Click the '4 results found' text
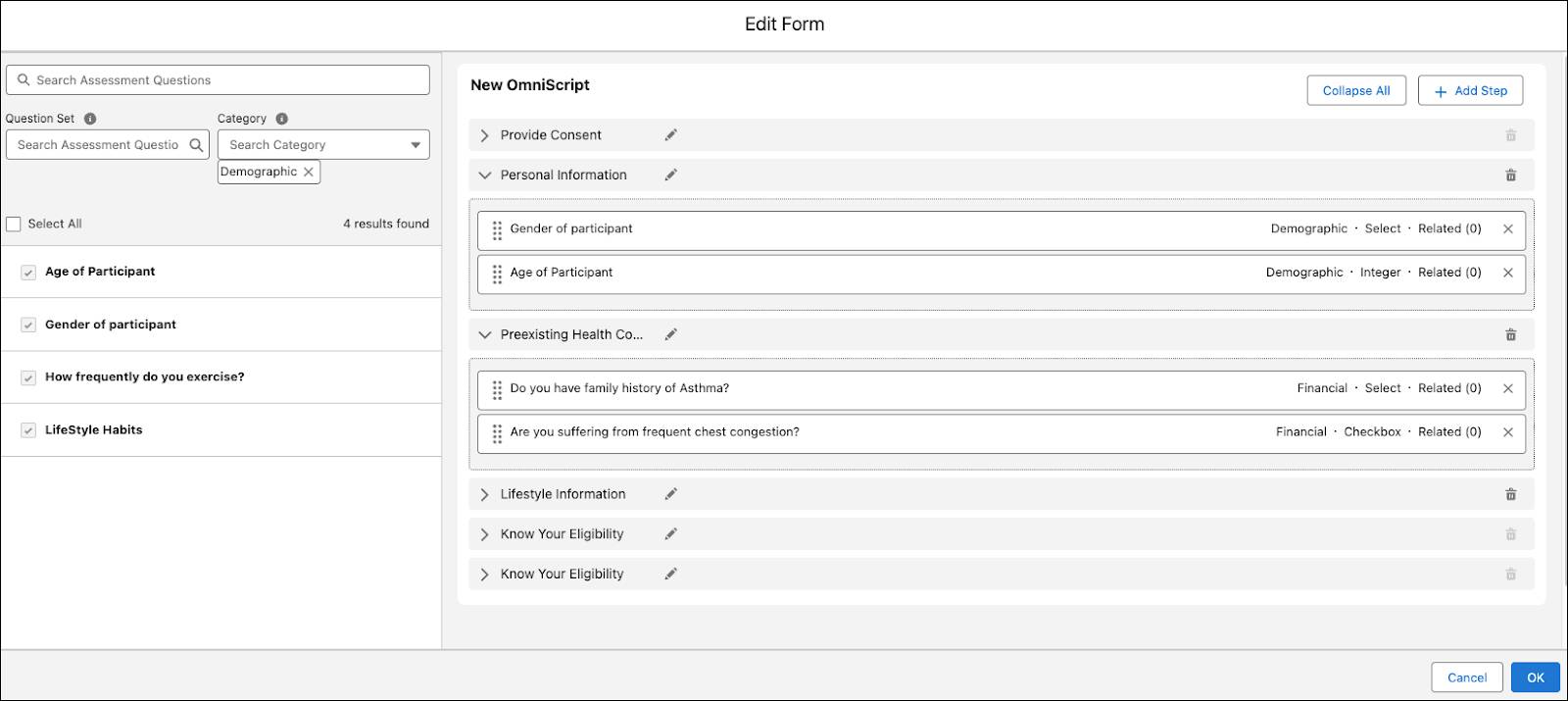 (386, 224)
